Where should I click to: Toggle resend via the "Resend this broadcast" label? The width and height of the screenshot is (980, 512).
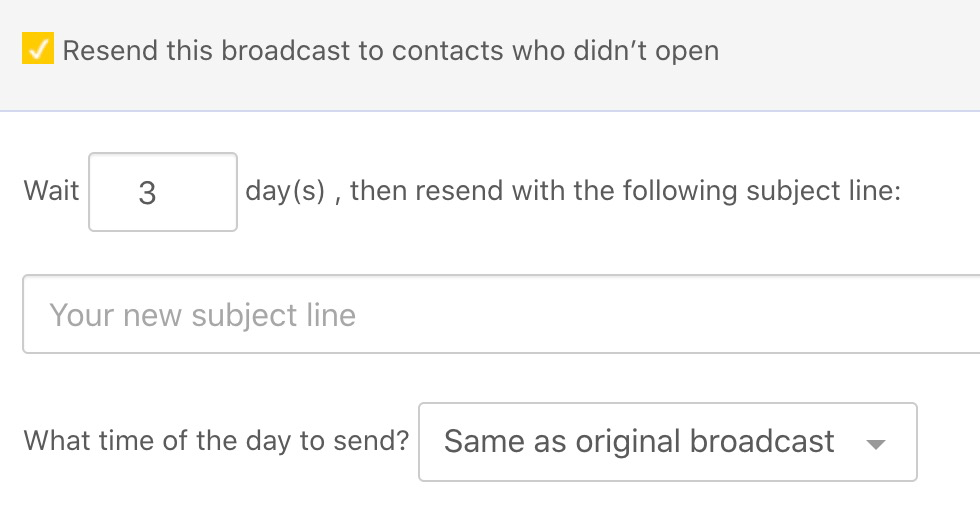pos(200,51)
